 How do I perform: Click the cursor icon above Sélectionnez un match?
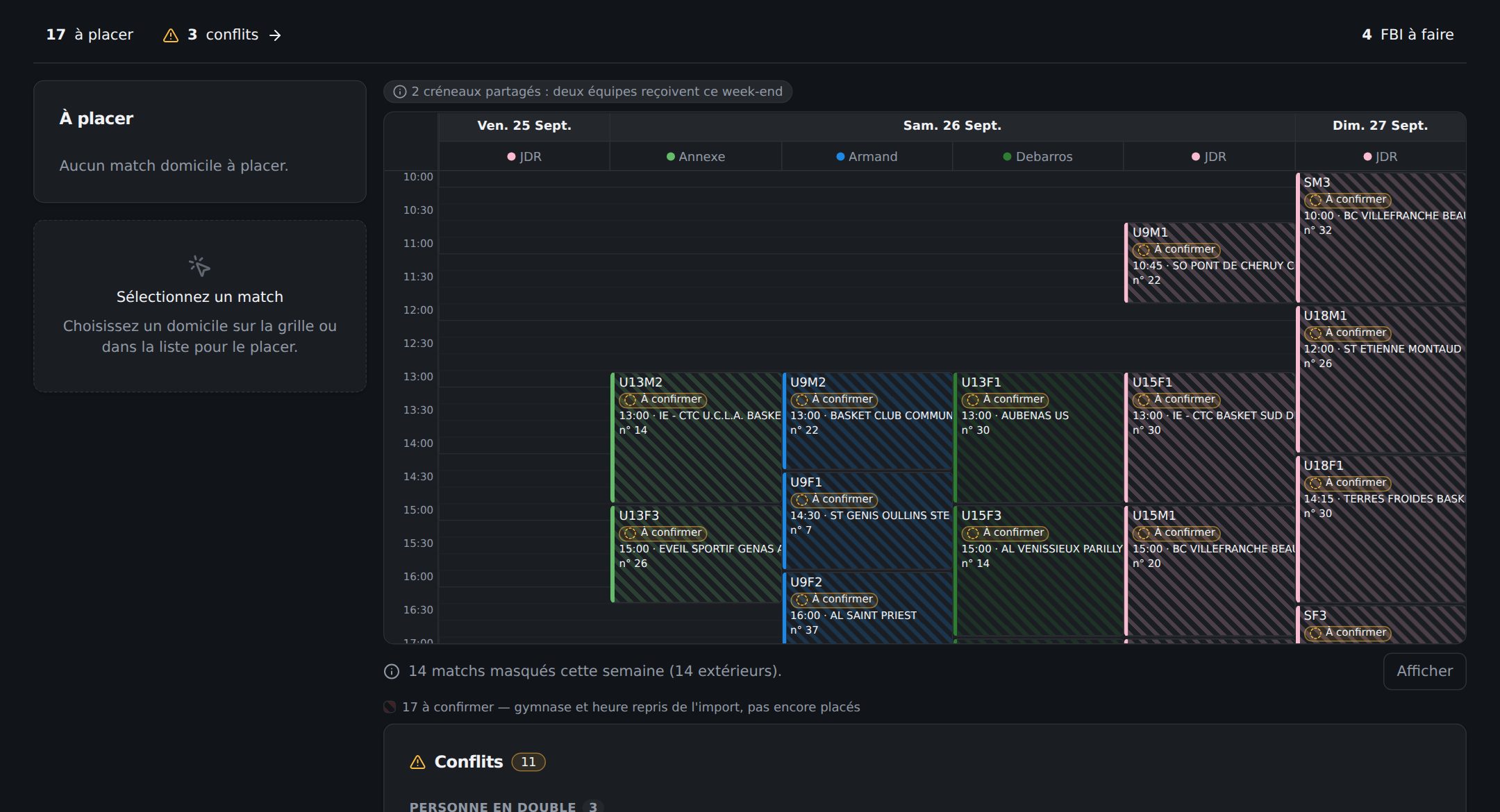199,266
